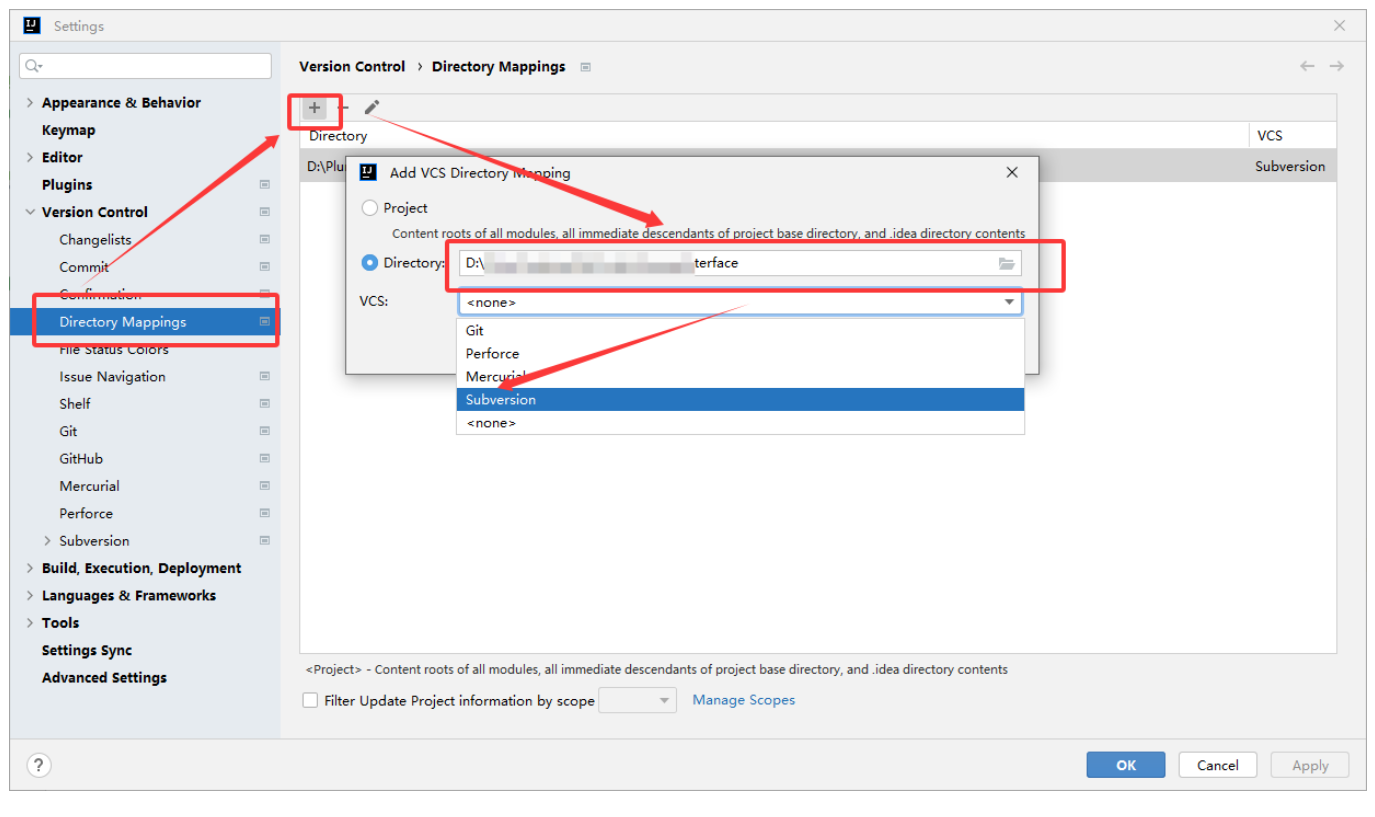The height and width of the screenshot is (817, 1375).
Task: Click the VCS column header
Action: tap(1292, 136)
